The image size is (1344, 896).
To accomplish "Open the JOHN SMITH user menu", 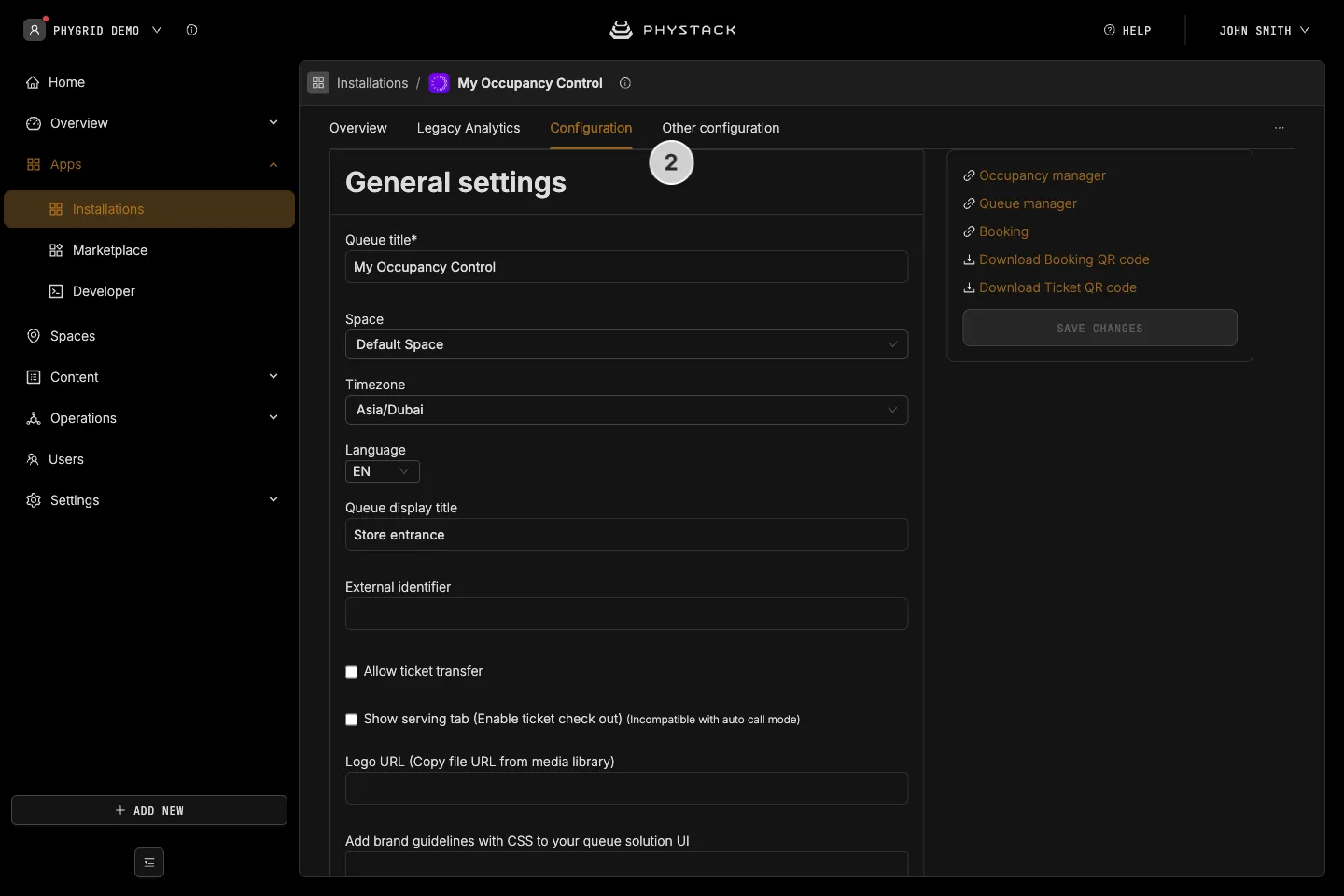I will tap(1265, 30).
